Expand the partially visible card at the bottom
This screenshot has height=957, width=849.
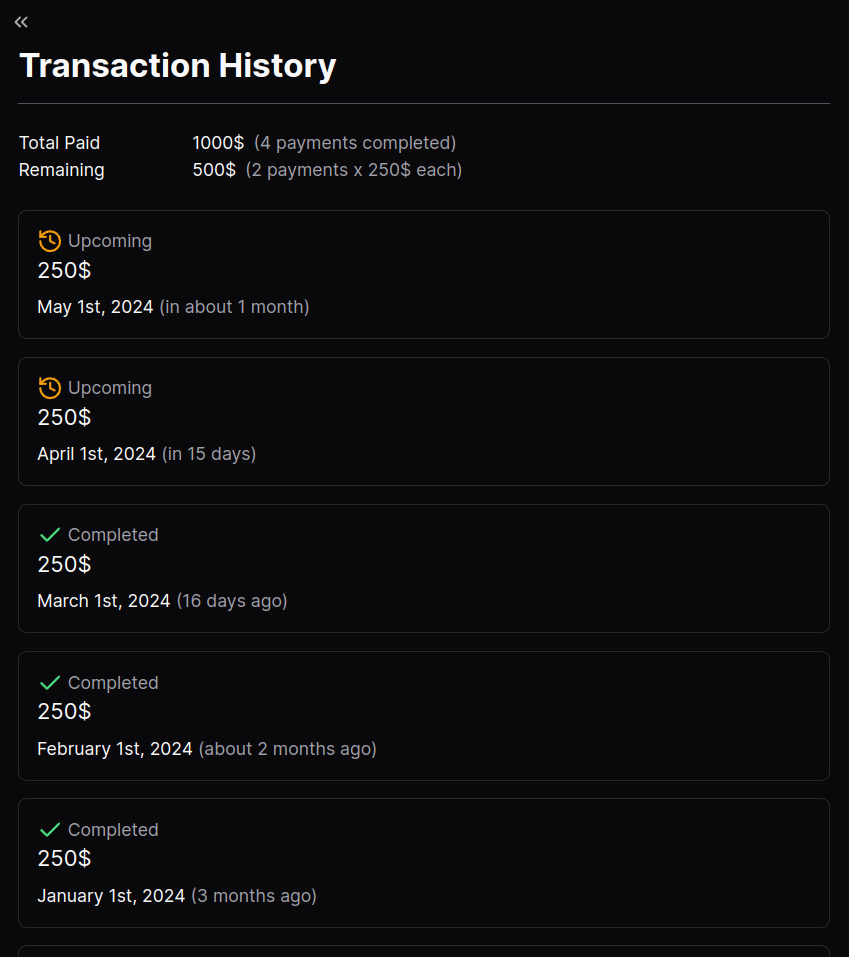(x=423, y=950)
